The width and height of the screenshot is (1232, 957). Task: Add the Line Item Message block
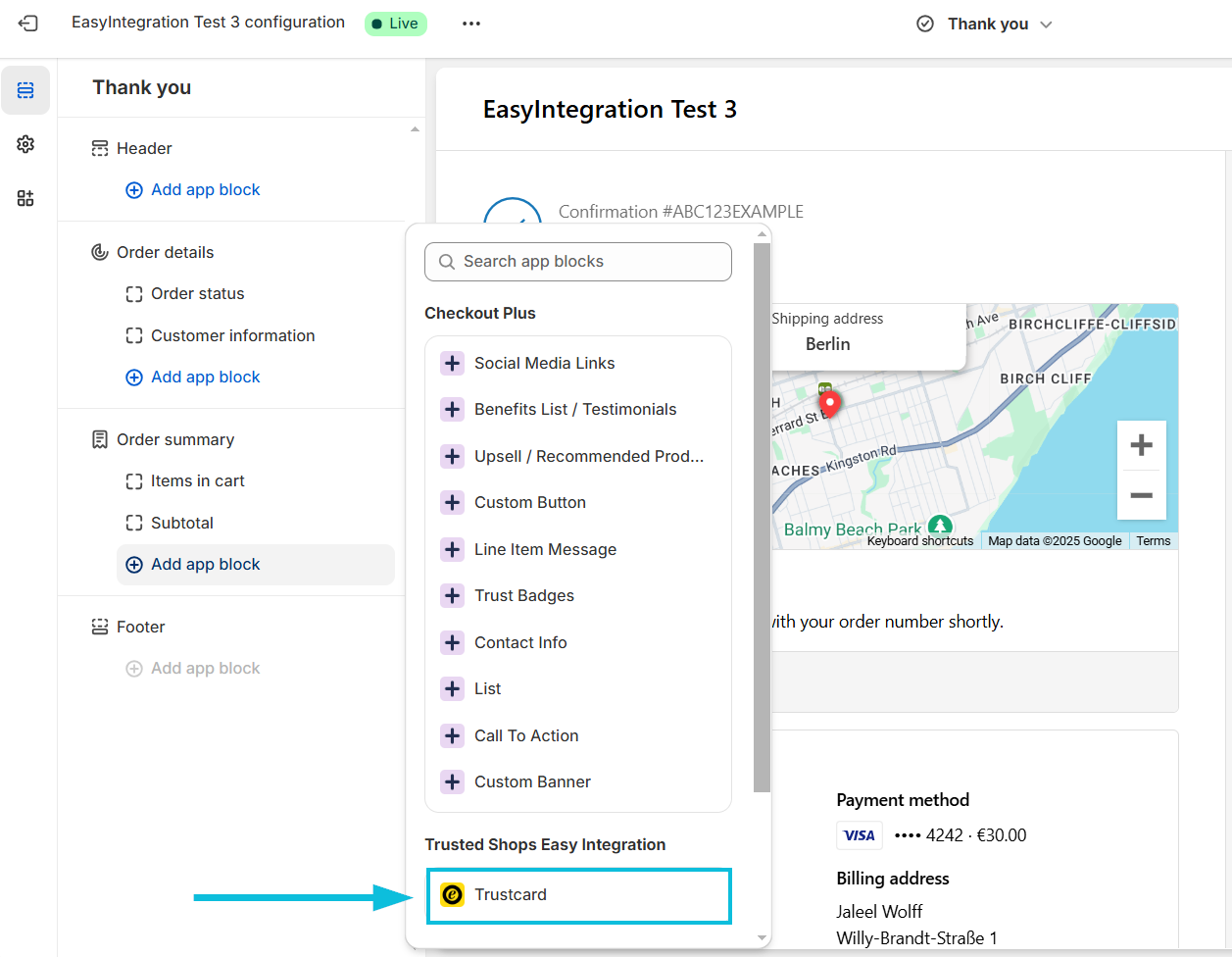point(578,549)
